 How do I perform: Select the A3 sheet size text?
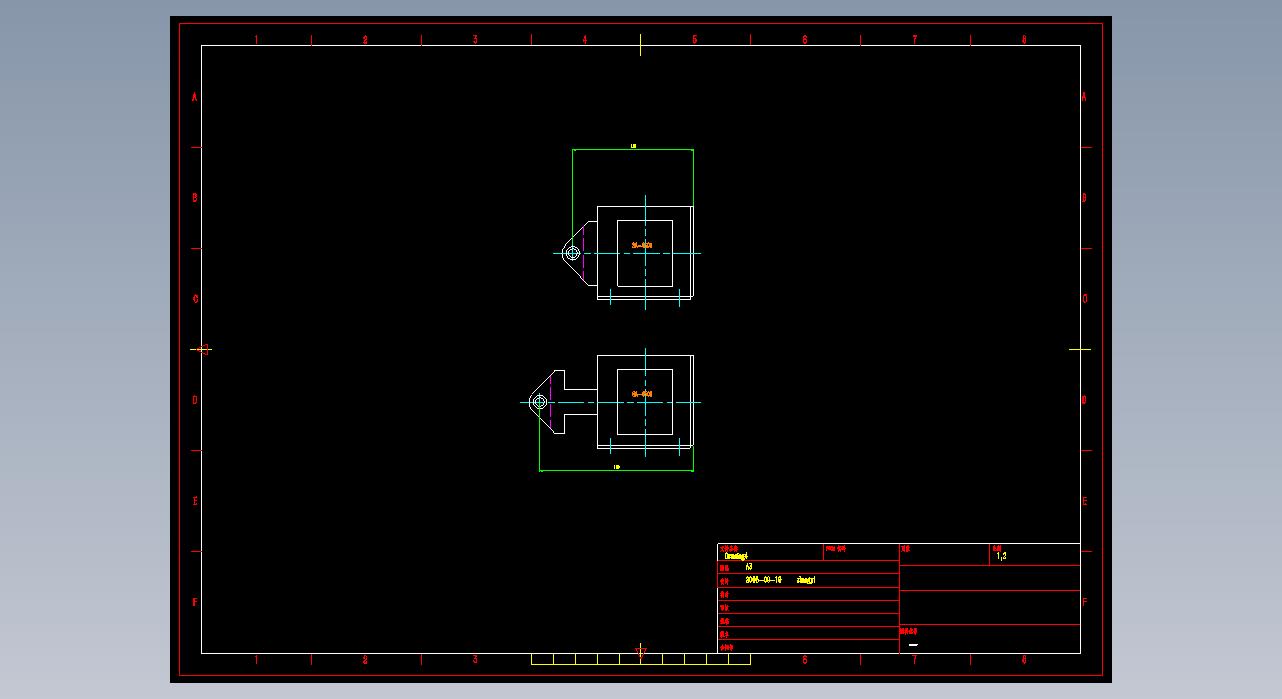[x=749, y=567]
